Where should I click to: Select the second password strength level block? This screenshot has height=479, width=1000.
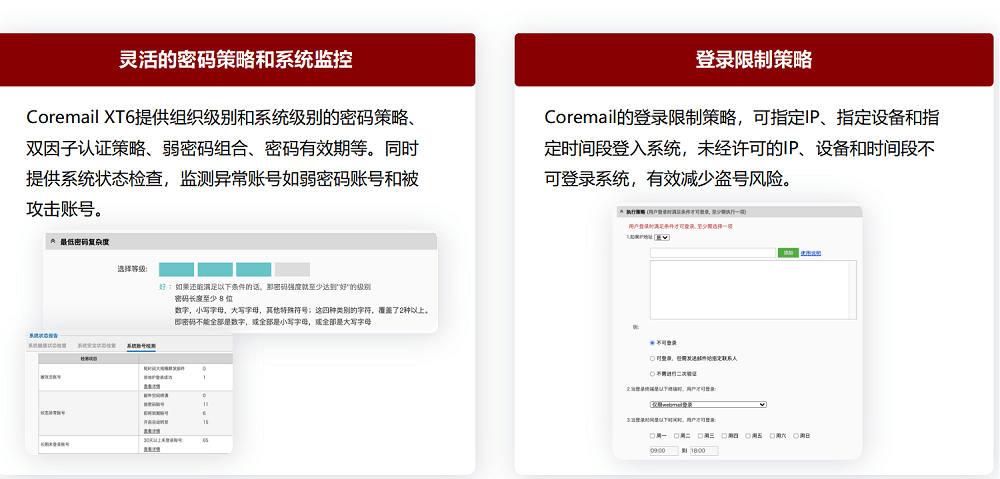pos(215,269)
